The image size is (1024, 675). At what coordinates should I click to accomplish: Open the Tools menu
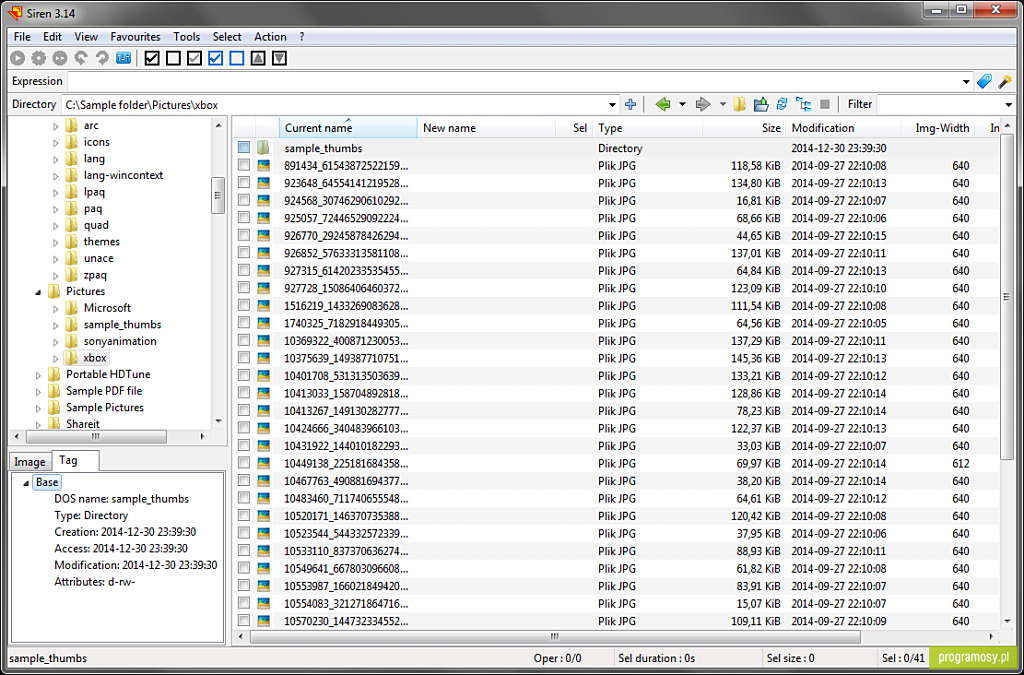pyautogui.click(x=186, y=37)
